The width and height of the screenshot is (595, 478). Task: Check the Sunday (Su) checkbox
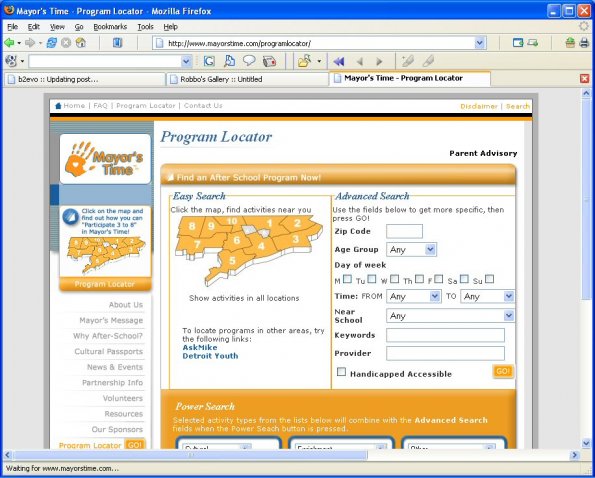(x=490, y=279)
